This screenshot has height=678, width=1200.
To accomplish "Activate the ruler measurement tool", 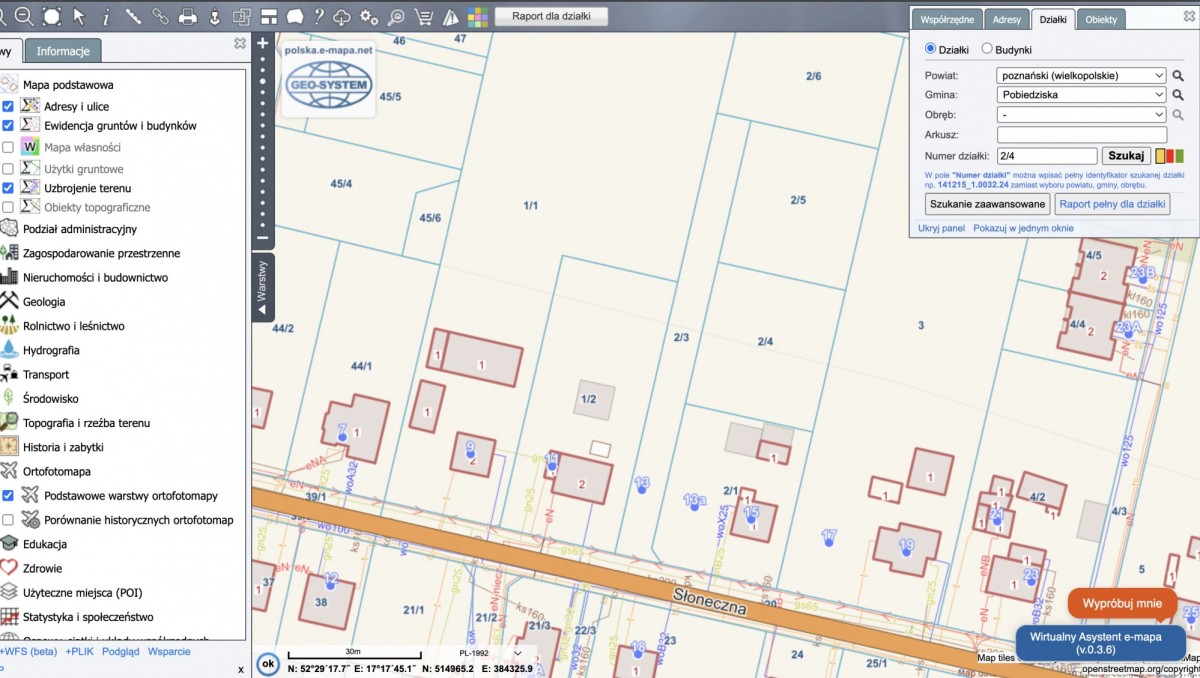I will tap(133, 16).
